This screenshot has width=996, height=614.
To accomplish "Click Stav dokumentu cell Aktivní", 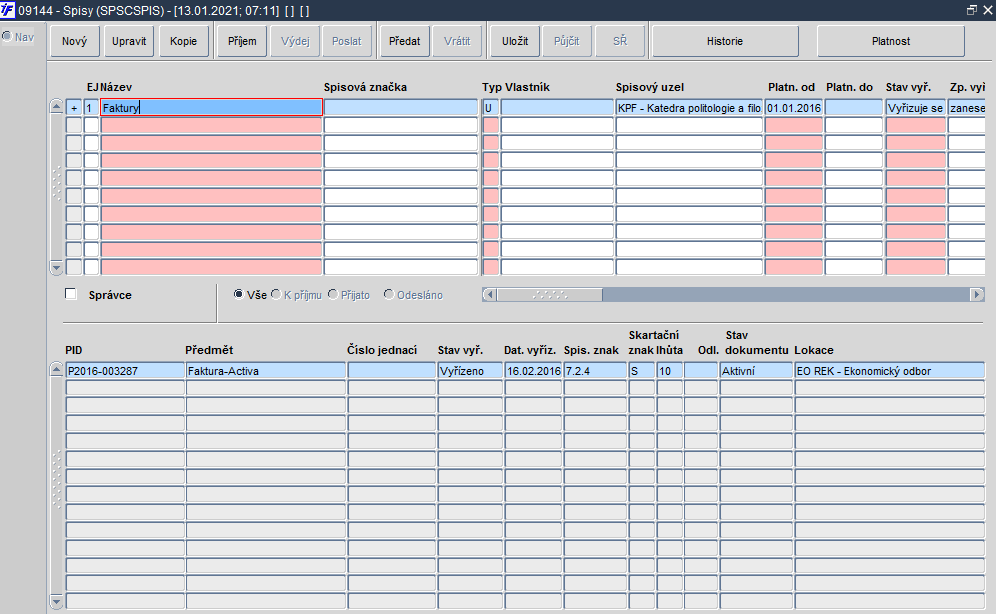I will (x=756, y=371).
